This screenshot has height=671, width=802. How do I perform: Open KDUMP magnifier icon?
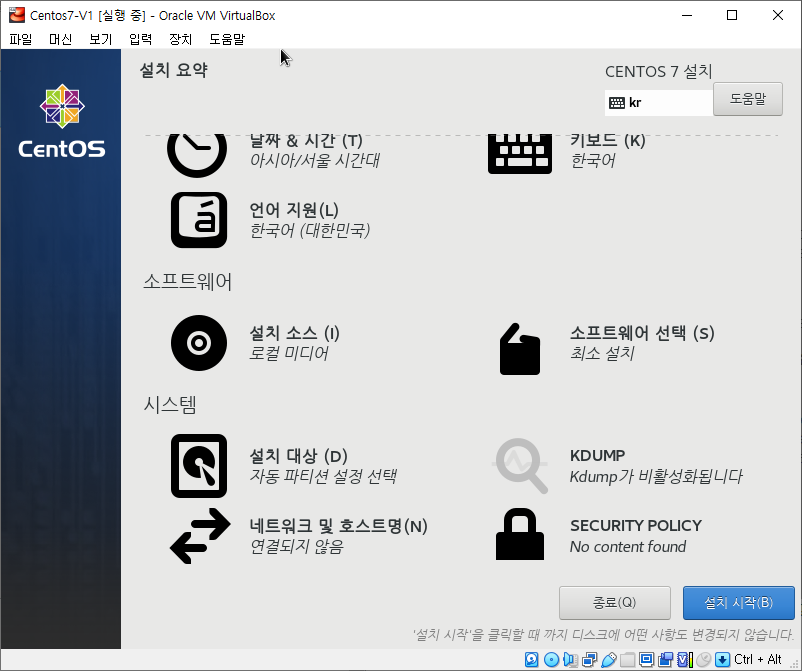pos(521,466)
